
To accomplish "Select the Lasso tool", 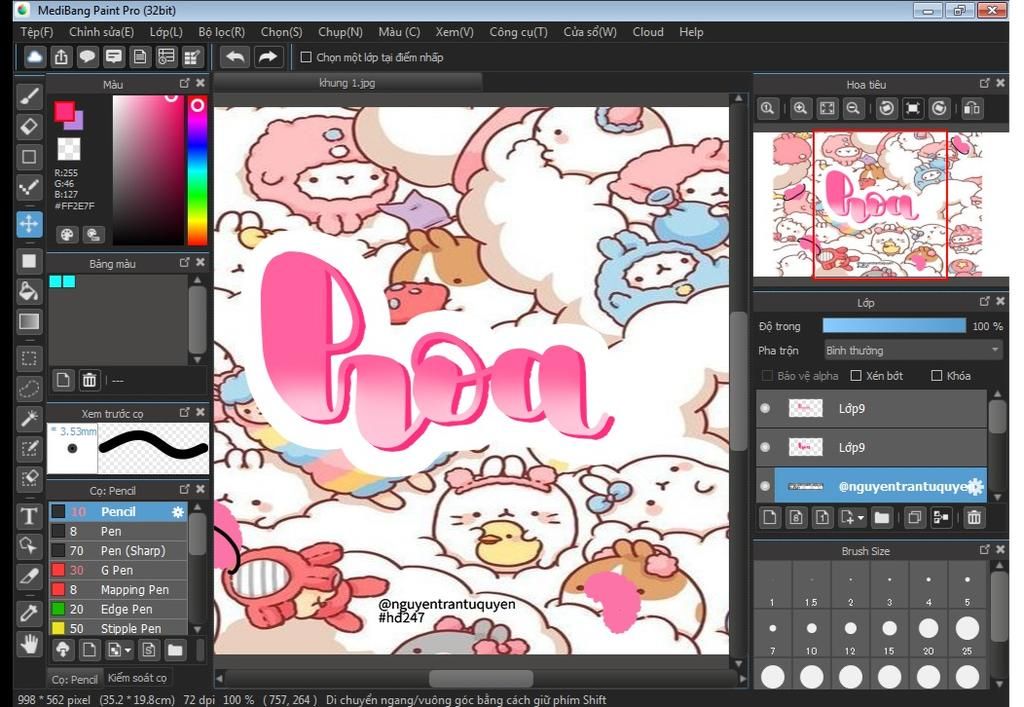I will 29,389.
